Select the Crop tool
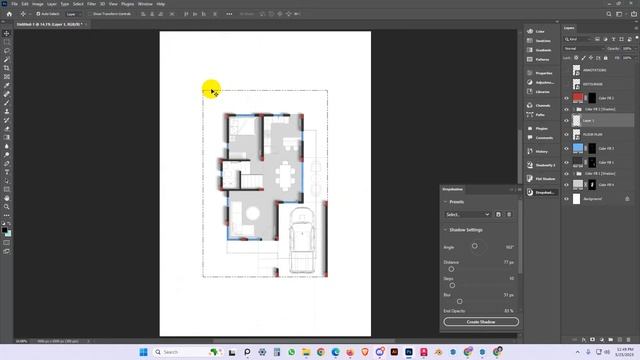This screenshot has width=640, height=360. point(7,68)
